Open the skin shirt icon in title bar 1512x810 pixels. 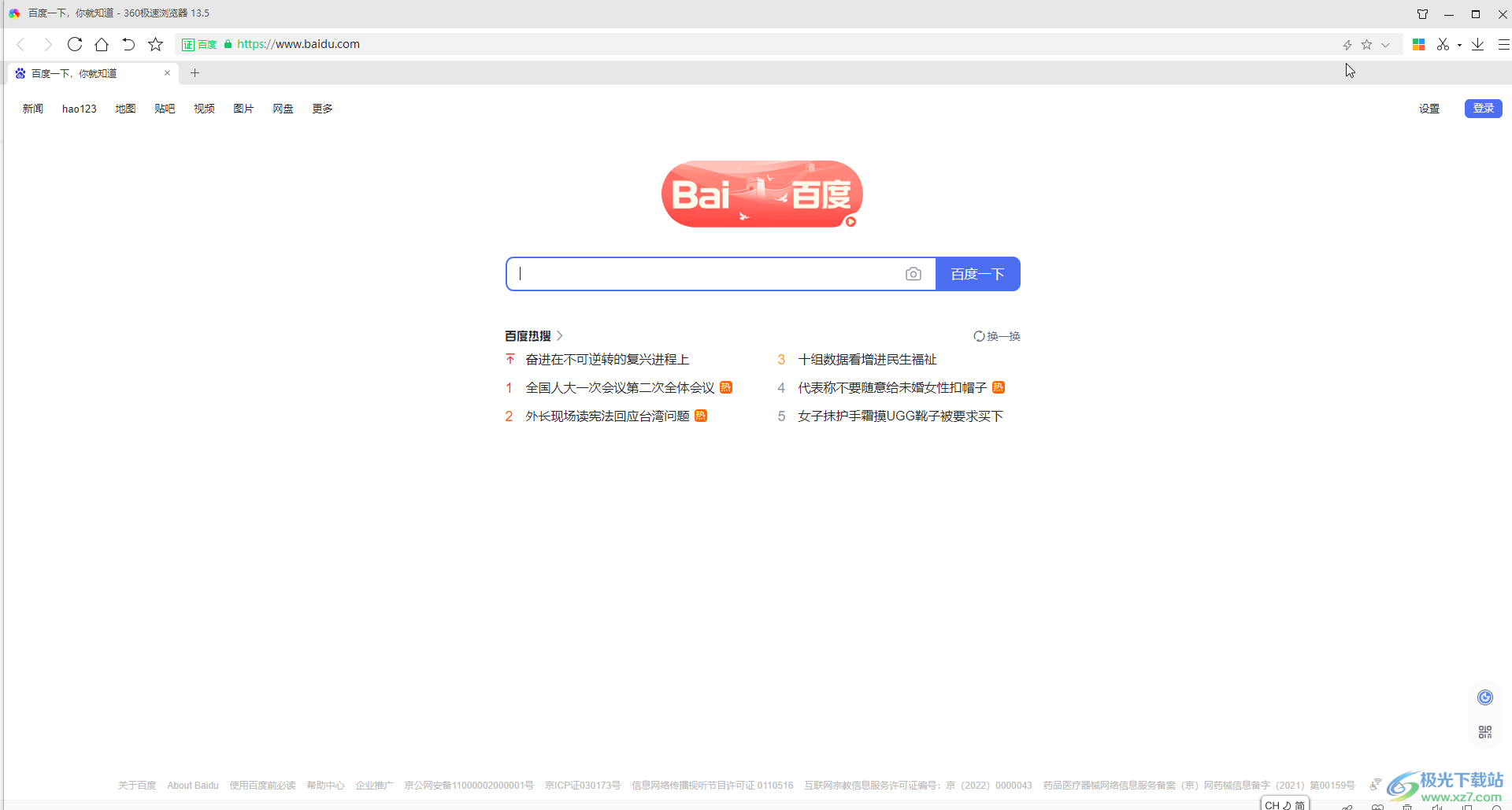point(1422,14)
